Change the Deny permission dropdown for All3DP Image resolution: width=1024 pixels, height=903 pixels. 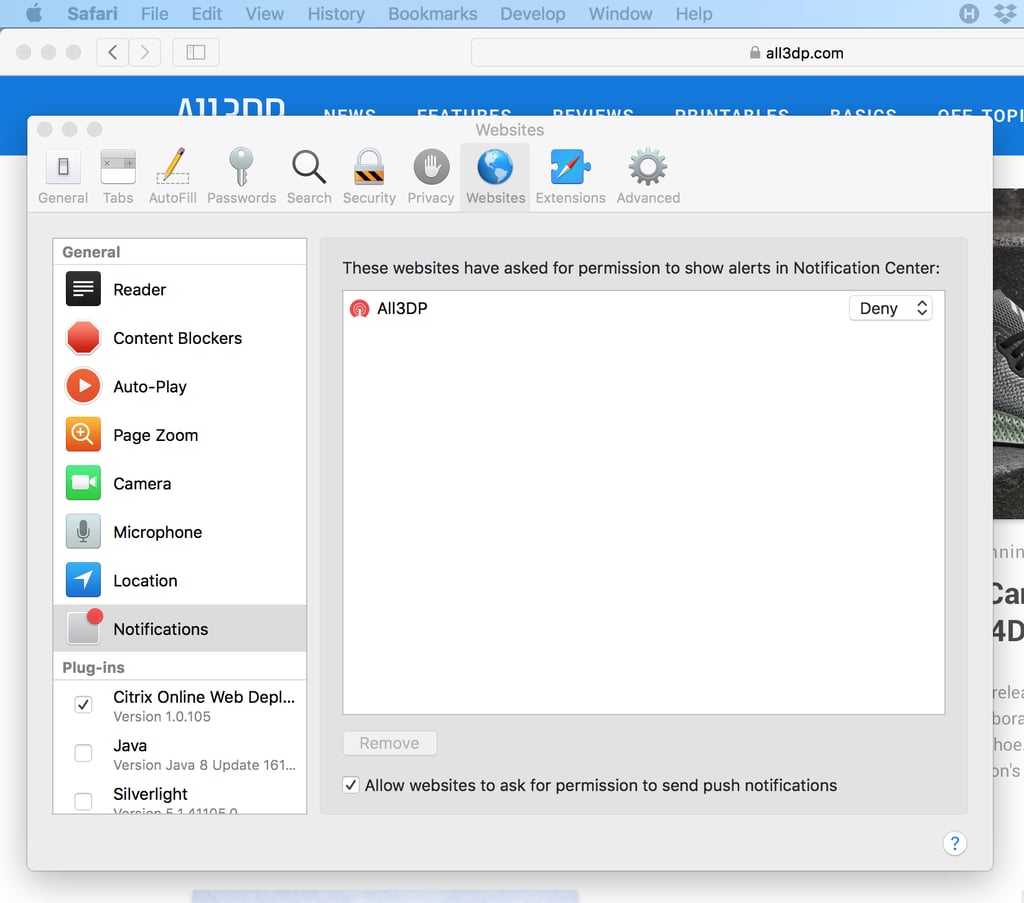tap(889, 308)
